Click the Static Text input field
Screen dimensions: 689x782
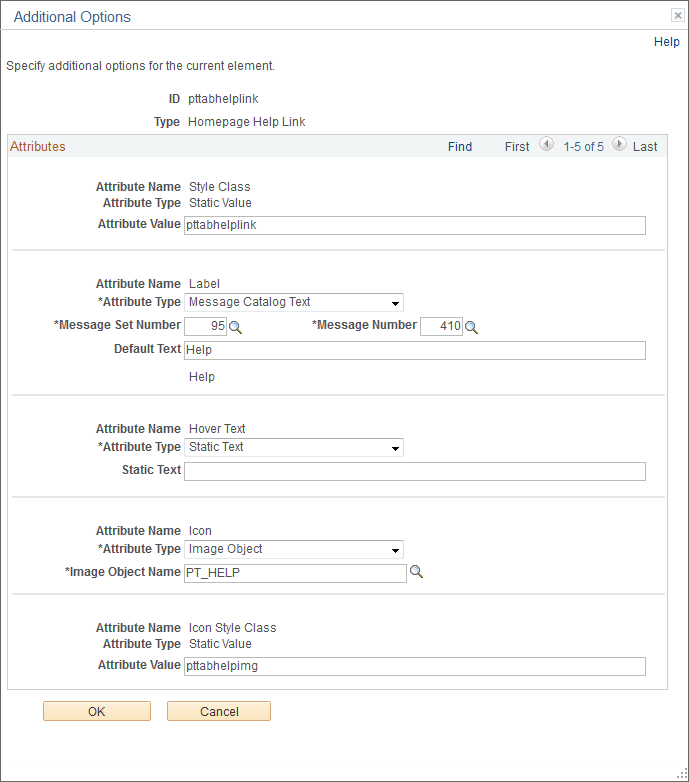click(415, 472)
